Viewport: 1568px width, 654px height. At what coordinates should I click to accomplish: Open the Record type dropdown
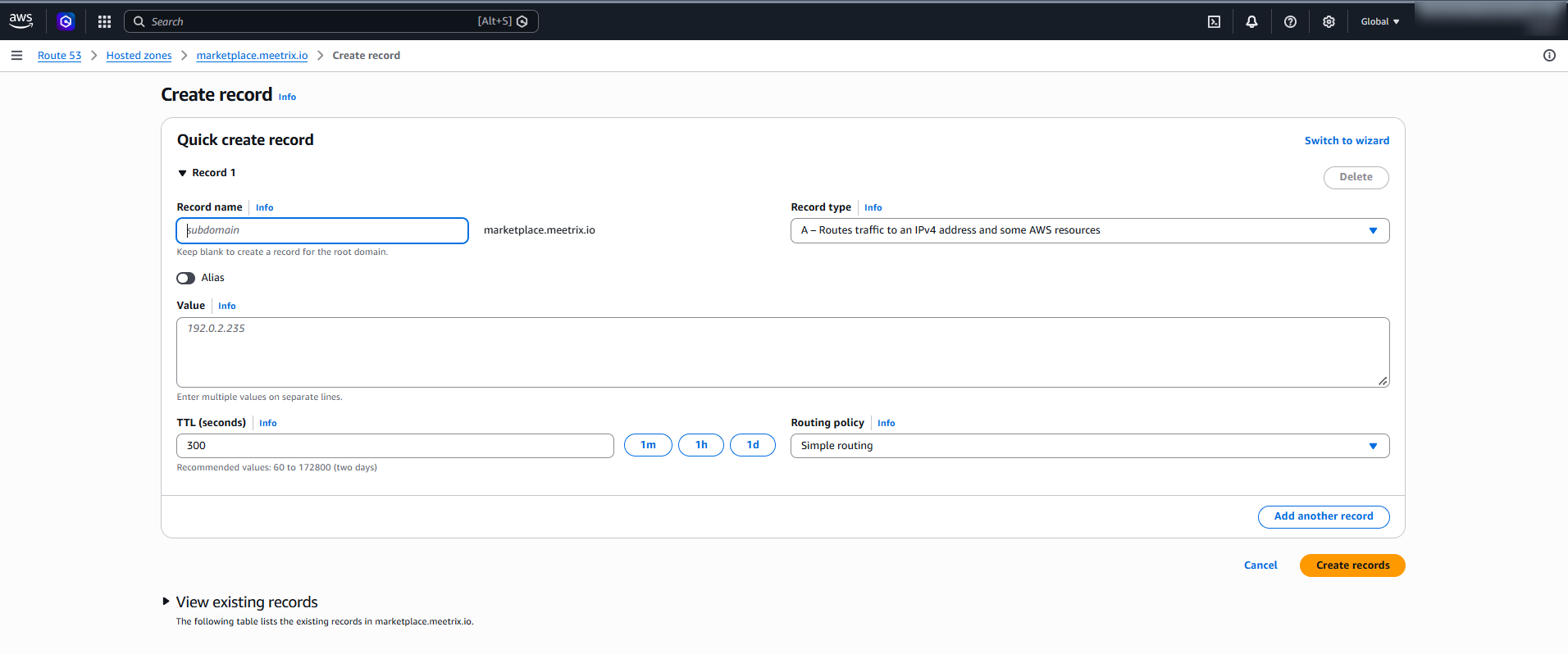pyautogui.click(x=1090, y=230)
